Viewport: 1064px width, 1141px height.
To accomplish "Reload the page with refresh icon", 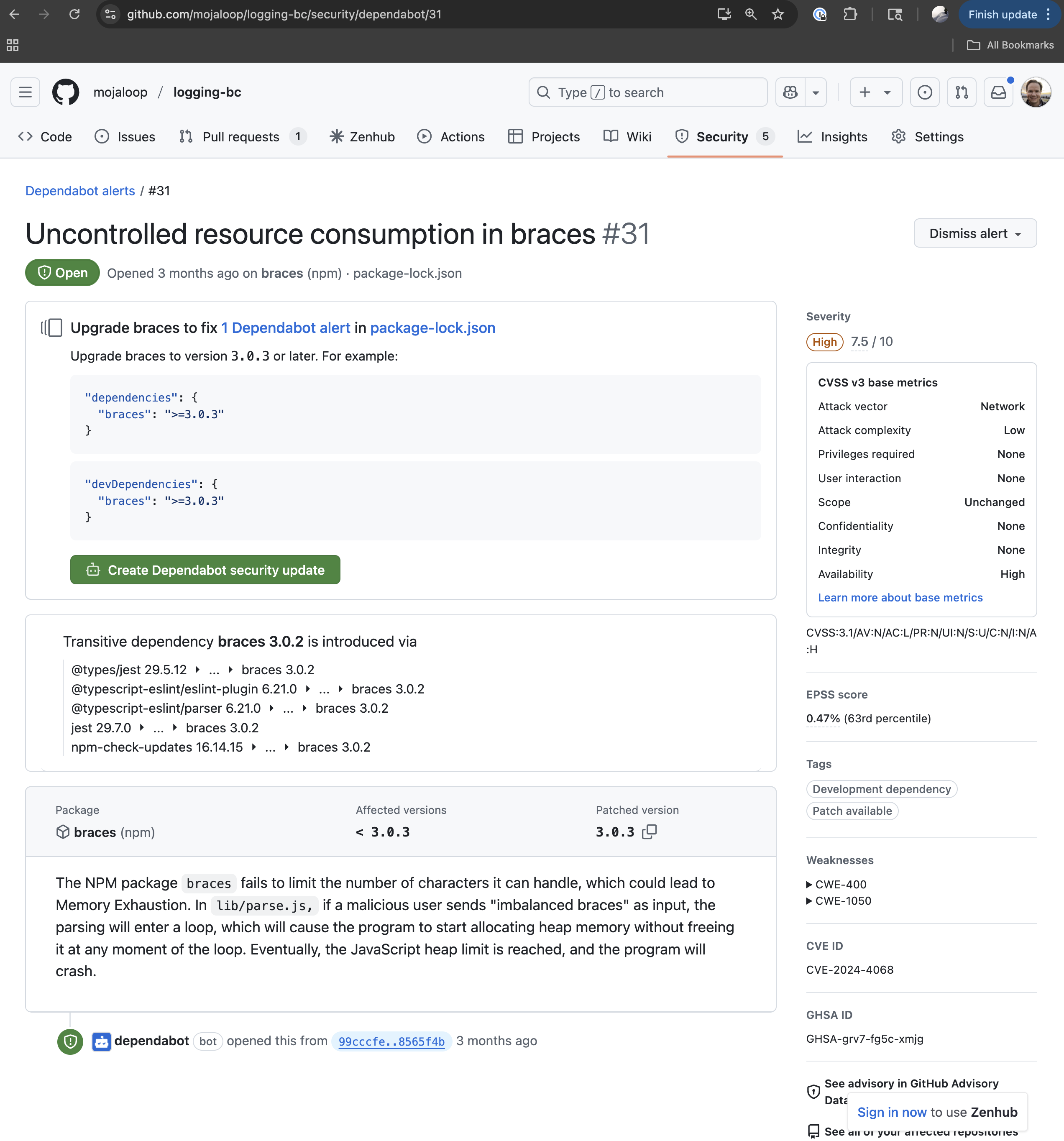I will [x=74, y=14].
